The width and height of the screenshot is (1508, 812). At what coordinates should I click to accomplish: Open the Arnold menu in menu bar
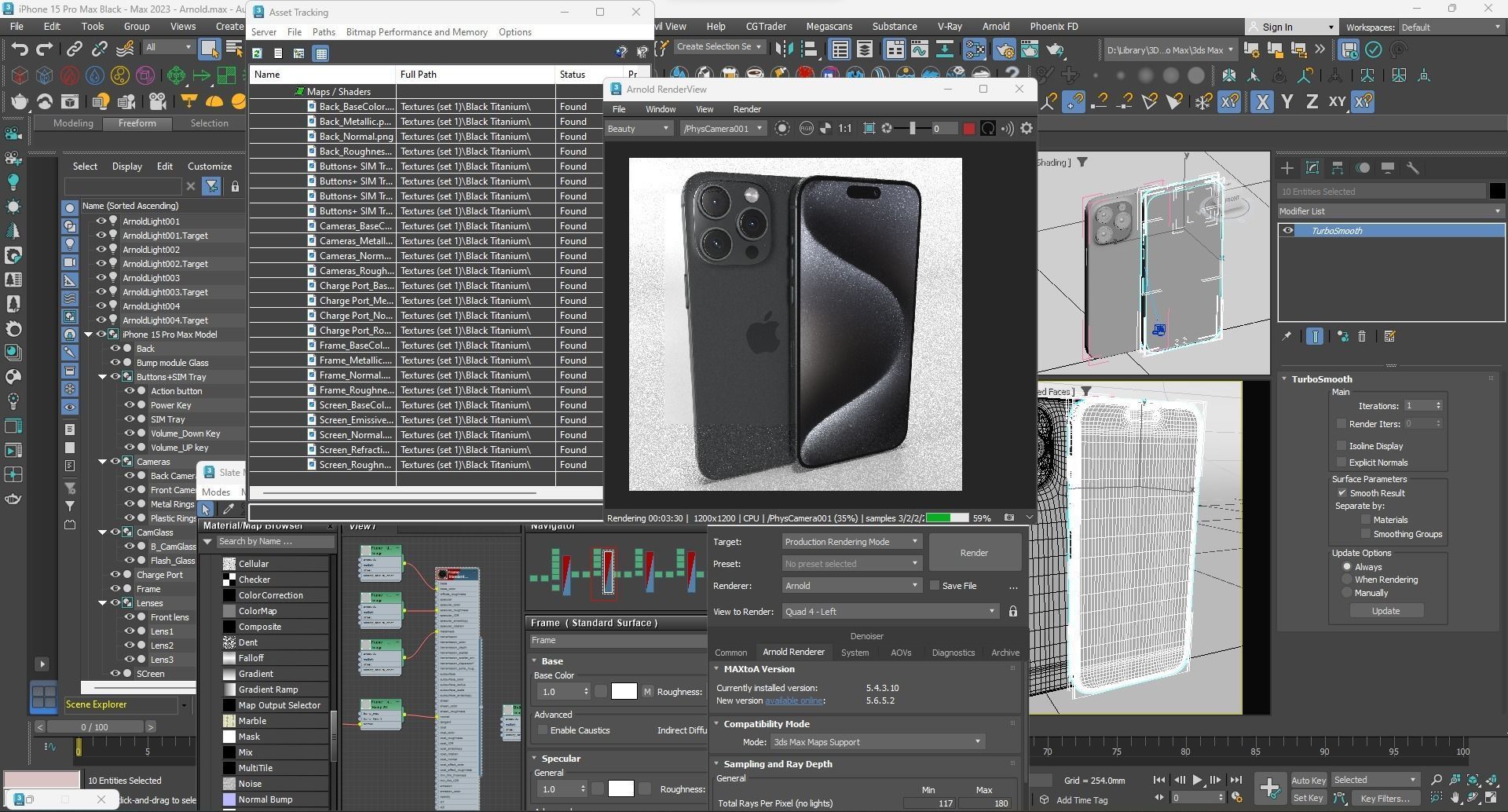pos(996,26)
